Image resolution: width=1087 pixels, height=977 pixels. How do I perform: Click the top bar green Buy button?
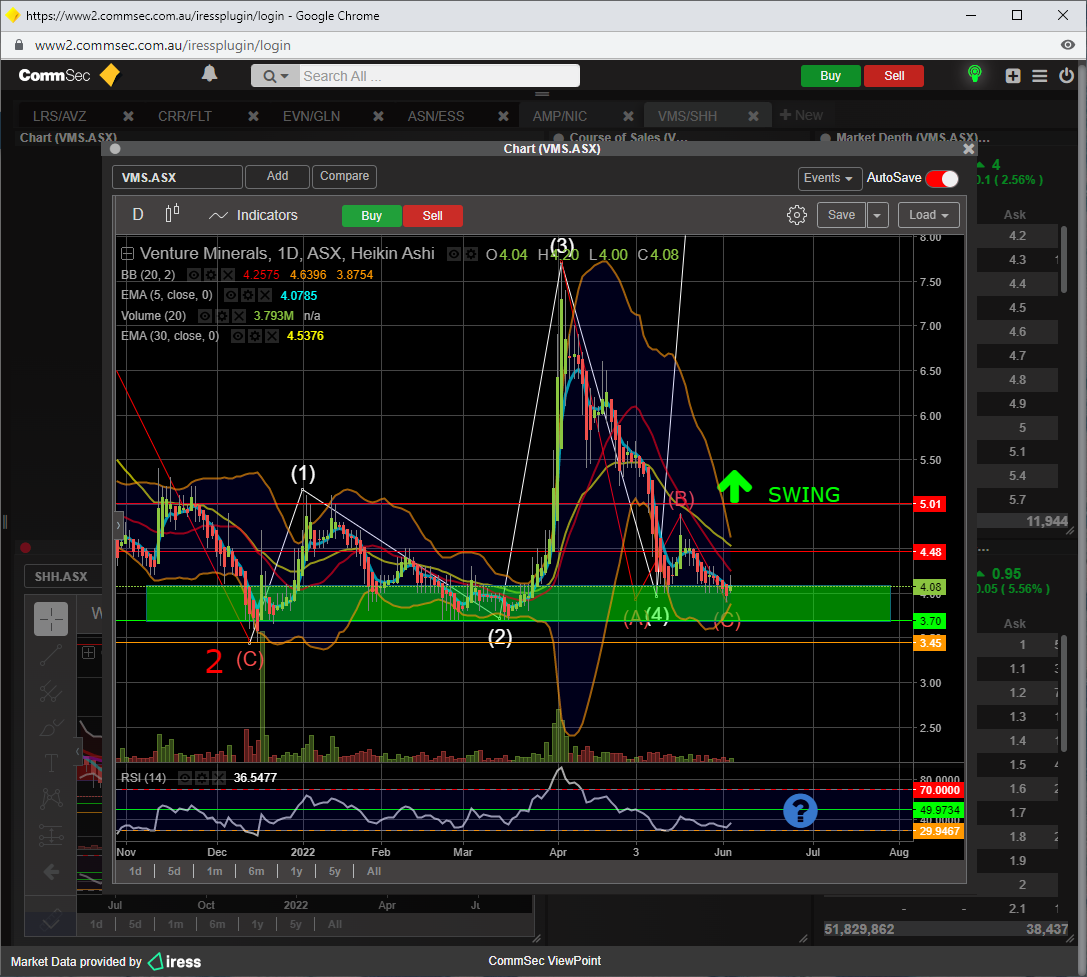pyautogui.click(x=831, y=76)
